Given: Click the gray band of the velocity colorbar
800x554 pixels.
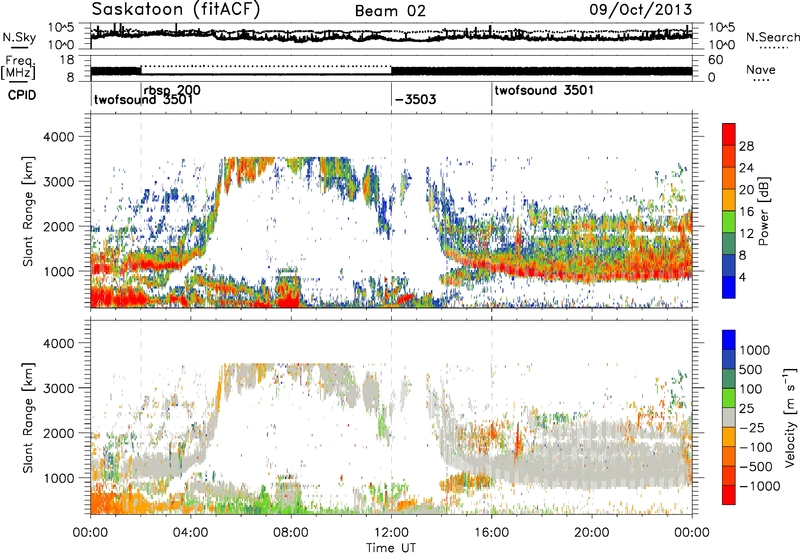Looking at the screenshot, I should 729,418.
